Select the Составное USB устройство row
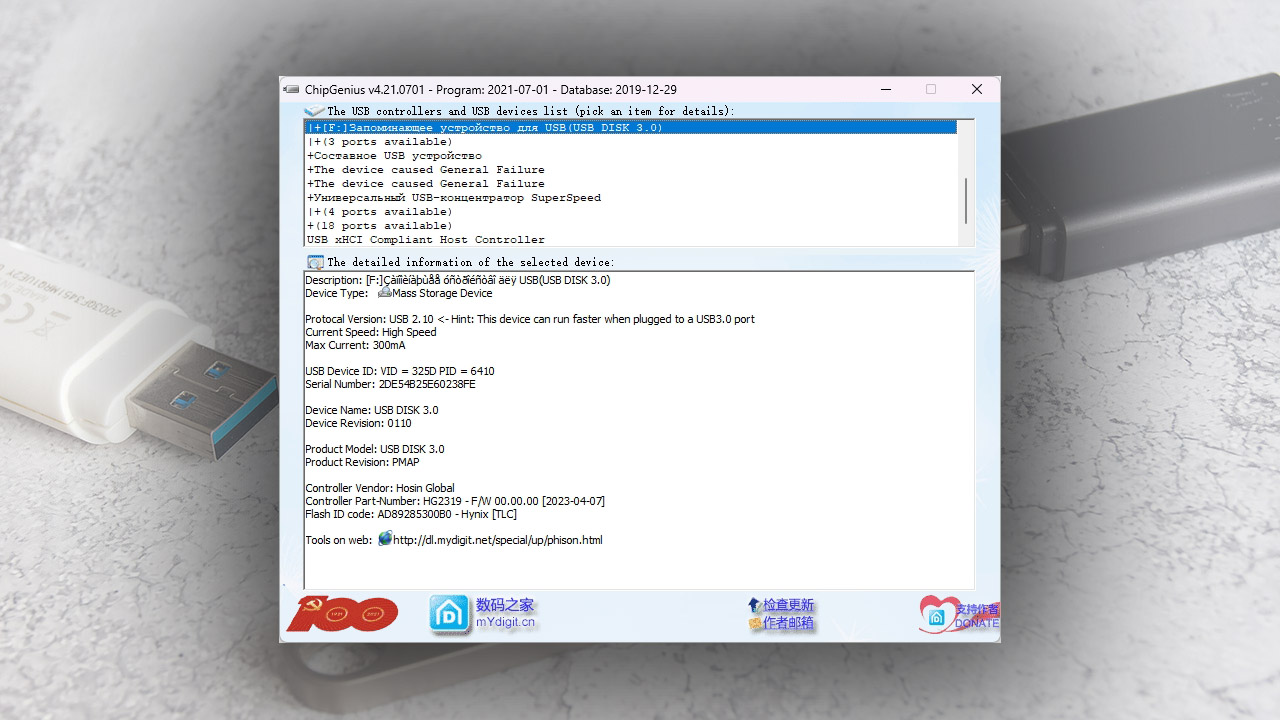This screenshot has width=1280, height=720. point(631,155)
